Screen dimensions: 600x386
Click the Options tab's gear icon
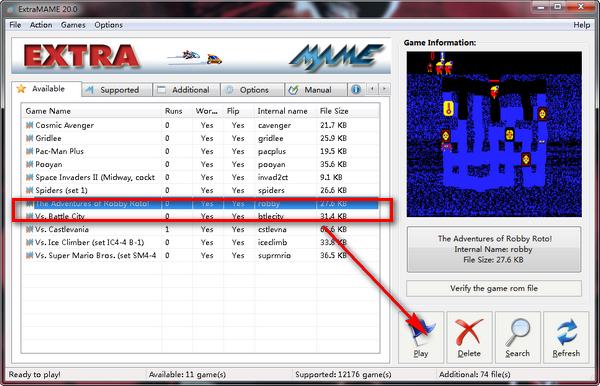click(x=229, y=90)
